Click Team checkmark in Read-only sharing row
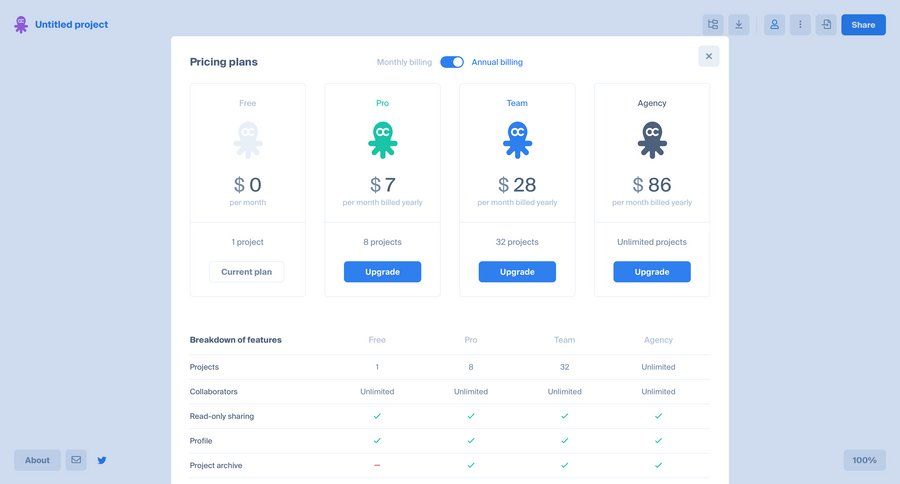Image resolution: width=900 pixels, height=484 pixels. click(x=565, y=416)
